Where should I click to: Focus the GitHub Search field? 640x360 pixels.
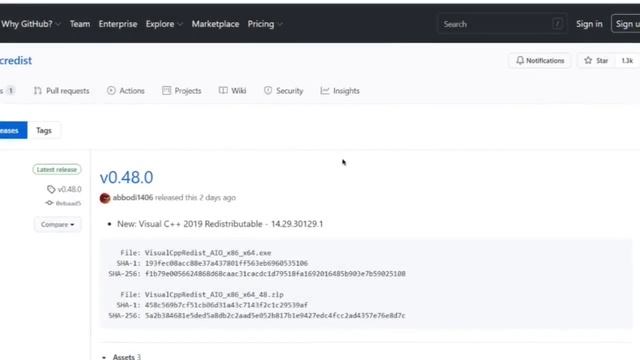pos(502,24)
